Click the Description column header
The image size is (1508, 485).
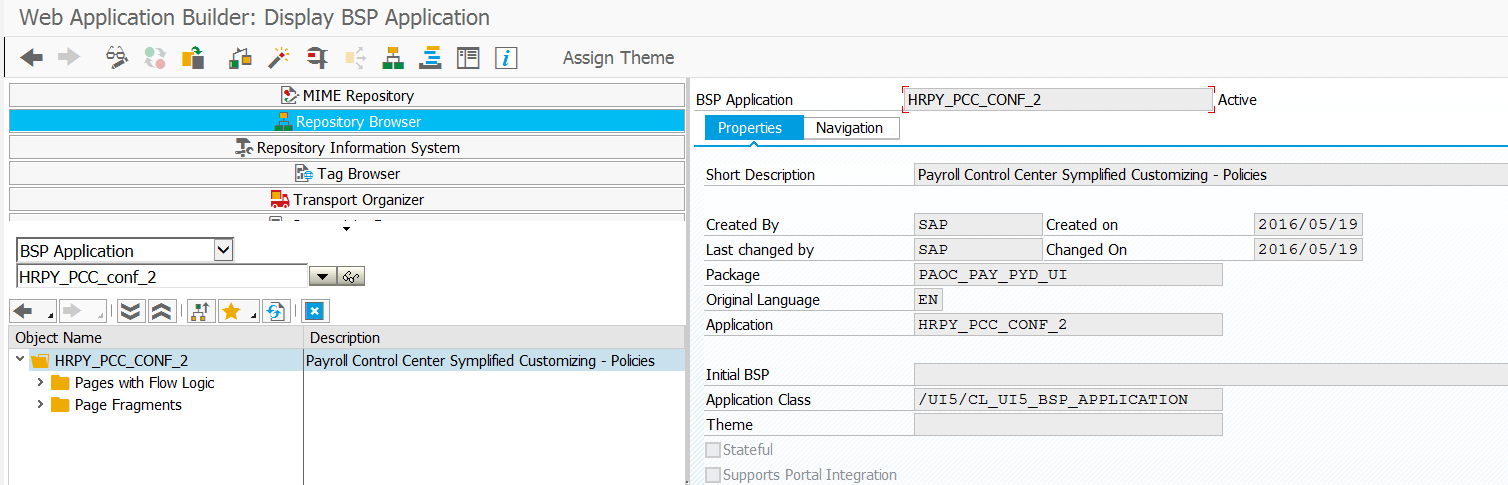[494, 338]
